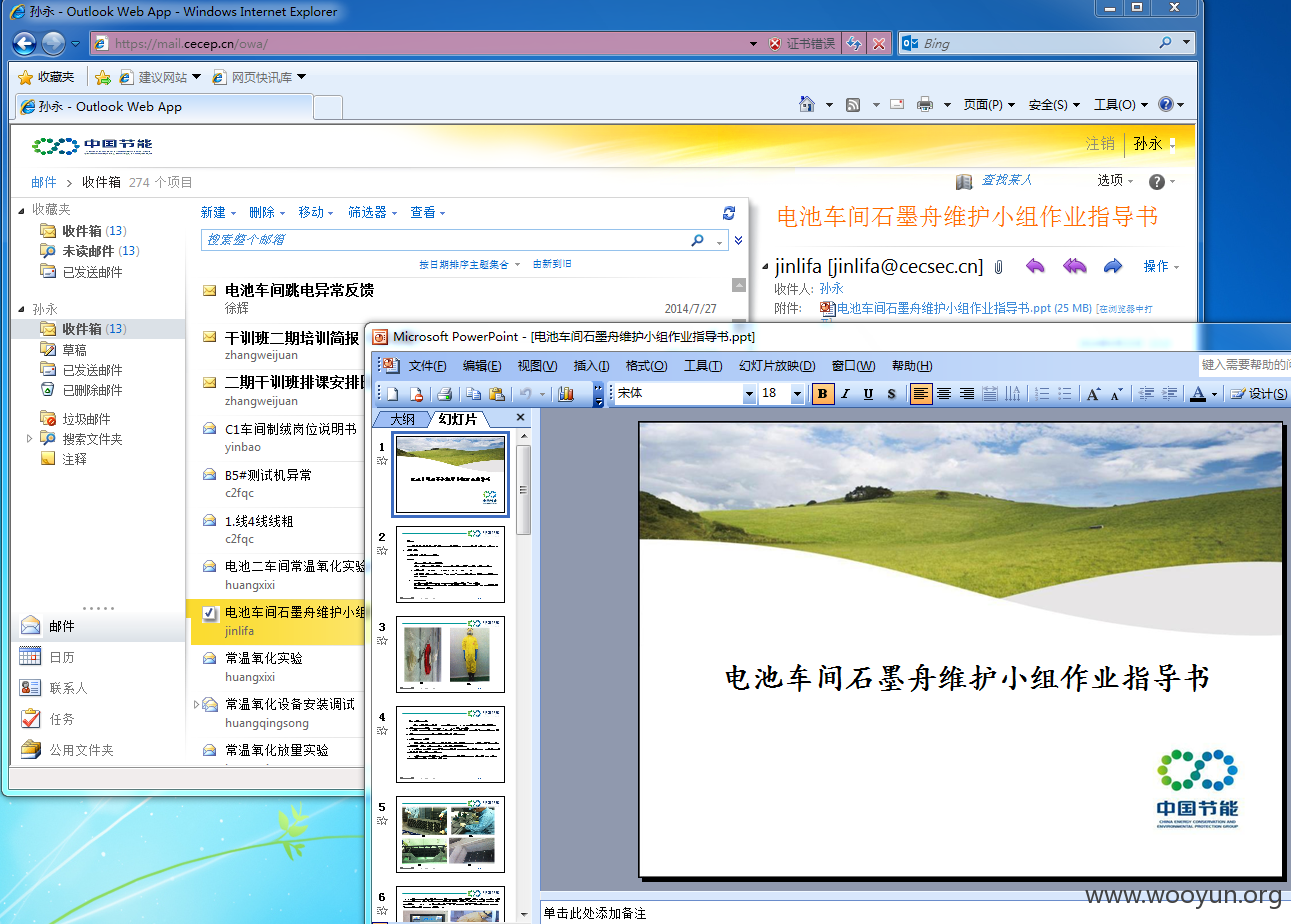
Task: Select the 垃圾邮件 folder in Outlook
Action: tap(86, 419)
